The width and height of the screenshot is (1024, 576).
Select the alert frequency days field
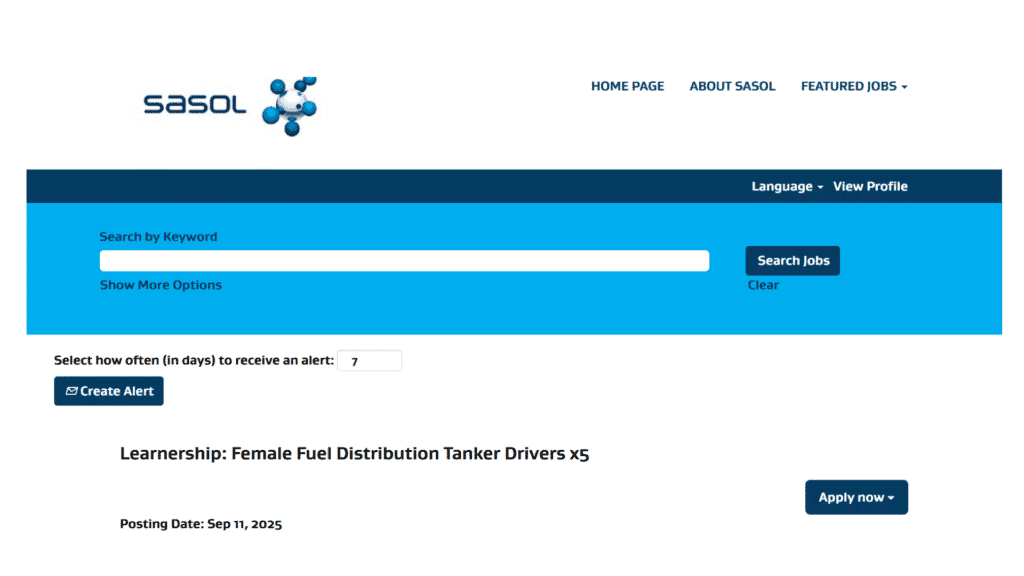369,360
